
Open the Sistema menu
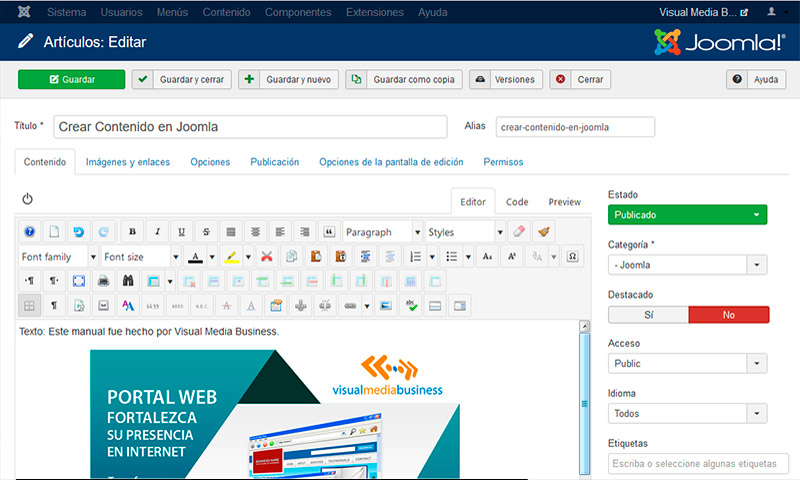pos(66,12)
